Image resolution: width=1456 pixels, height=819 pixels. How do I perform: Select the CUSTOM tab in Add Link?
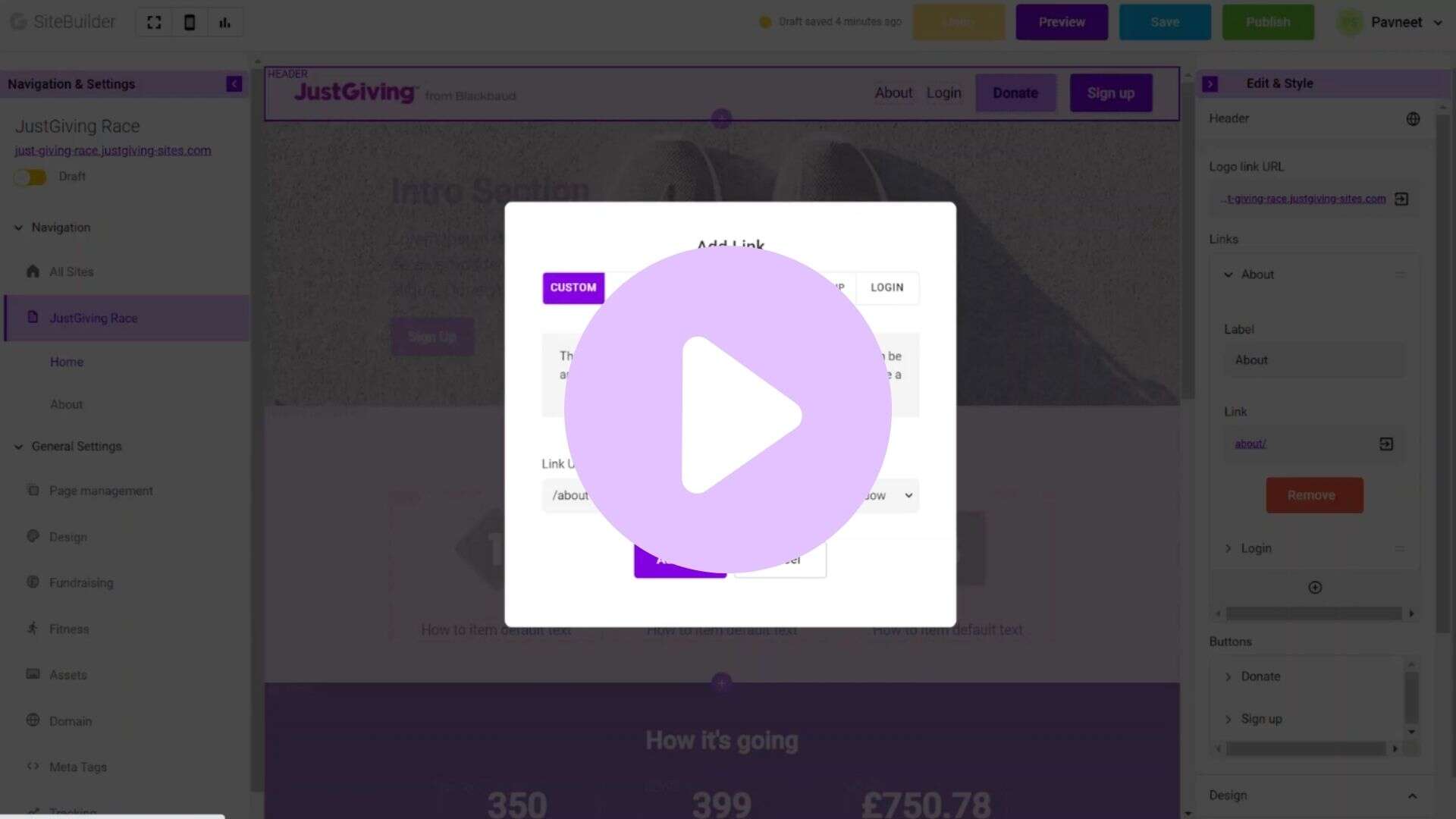point(573,288)
